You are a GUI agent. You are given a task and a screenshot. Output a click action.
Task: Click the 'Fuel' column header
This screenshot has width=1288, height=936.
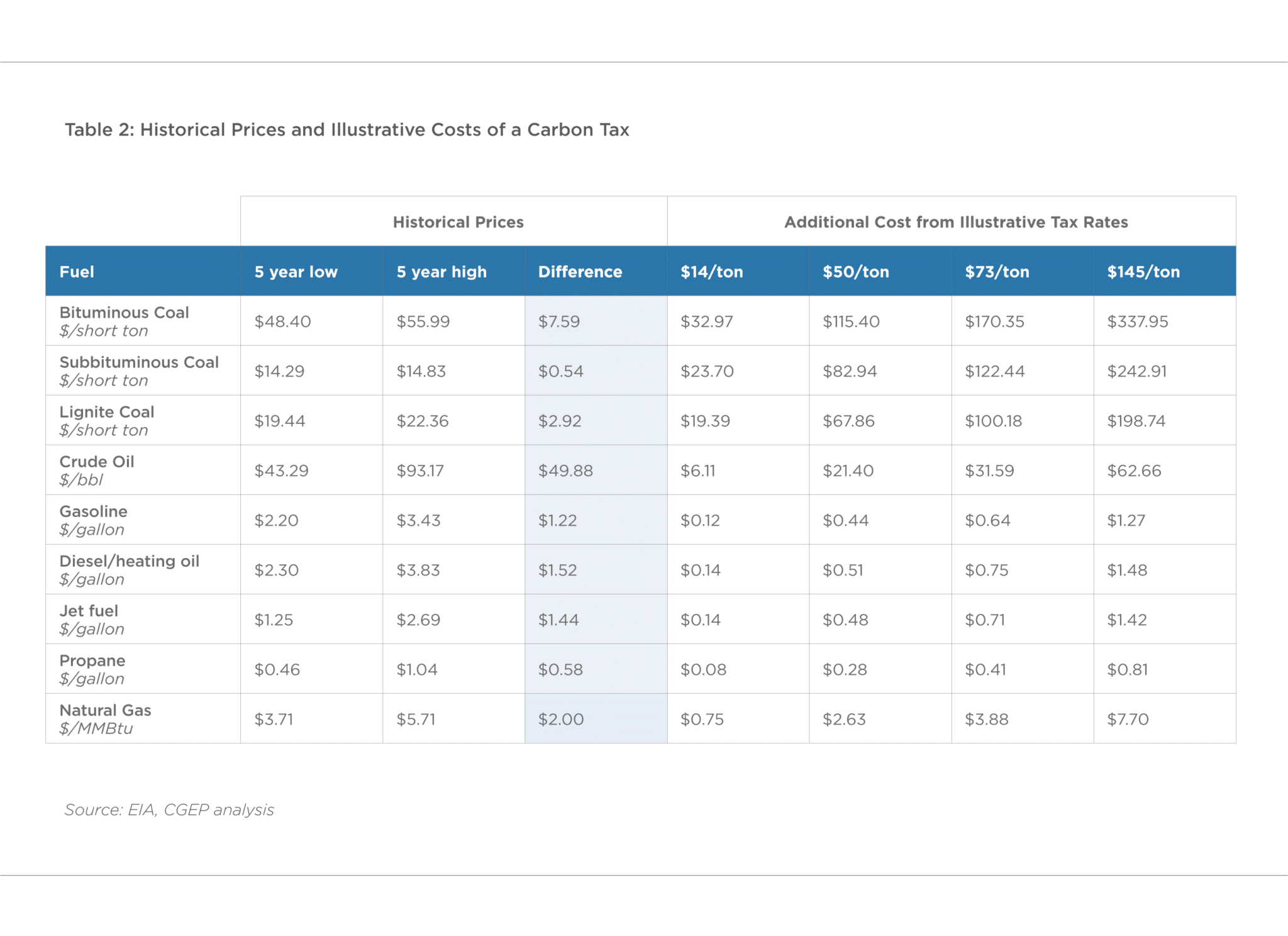[x=77, y=271]
